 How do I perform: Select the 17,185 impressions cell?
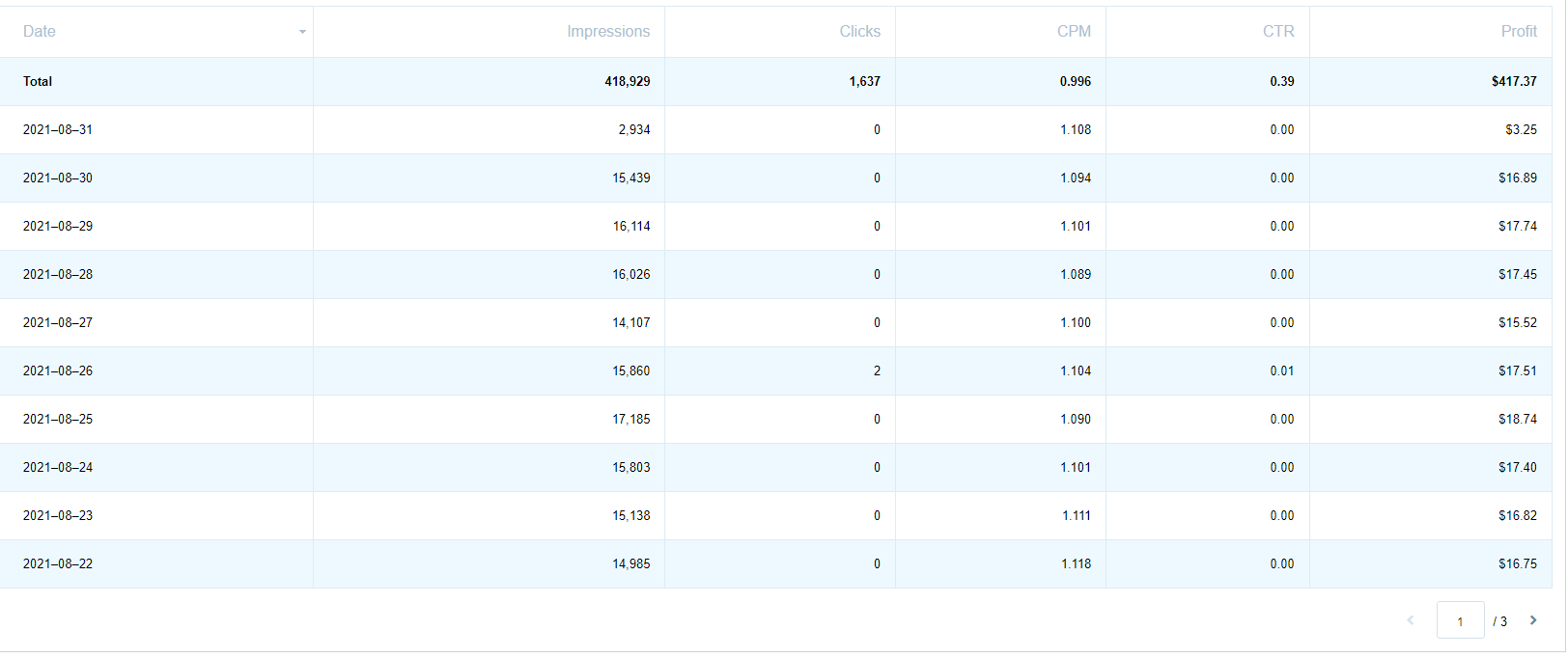tap(631, 420)
